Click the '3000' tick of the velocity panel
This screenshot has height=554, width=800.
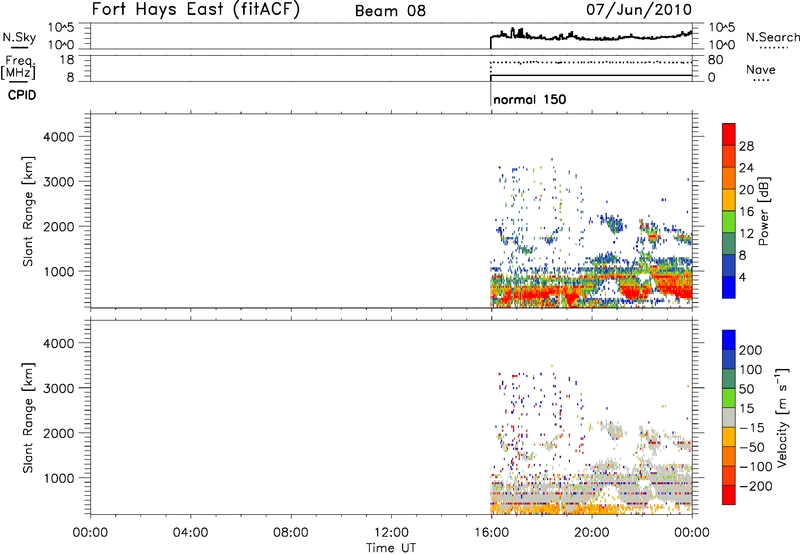[x=59, y=388]
